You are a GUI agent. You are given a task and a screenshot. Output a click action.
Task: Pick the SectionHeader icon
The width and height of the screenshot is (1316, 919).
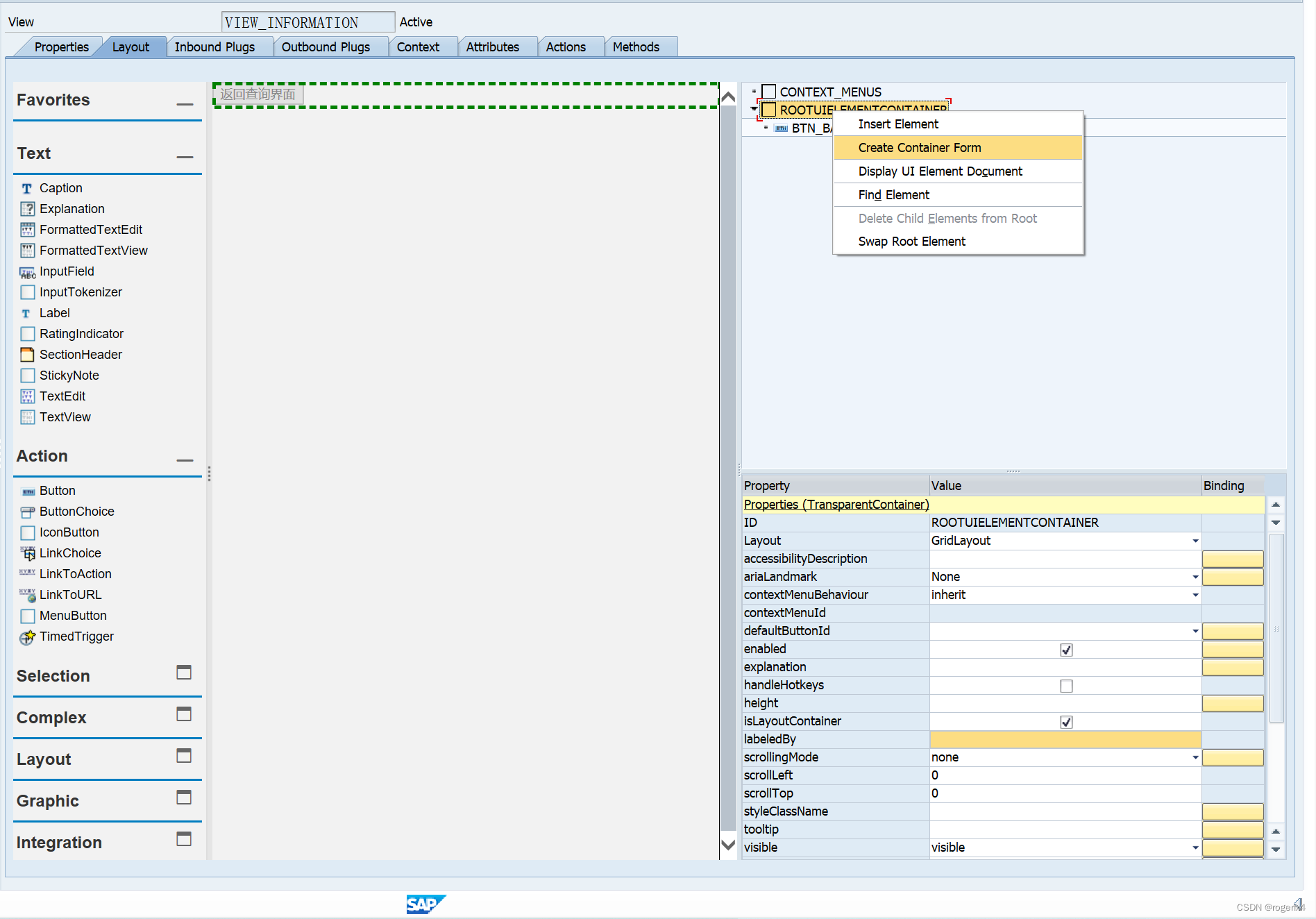pos(27,355)
